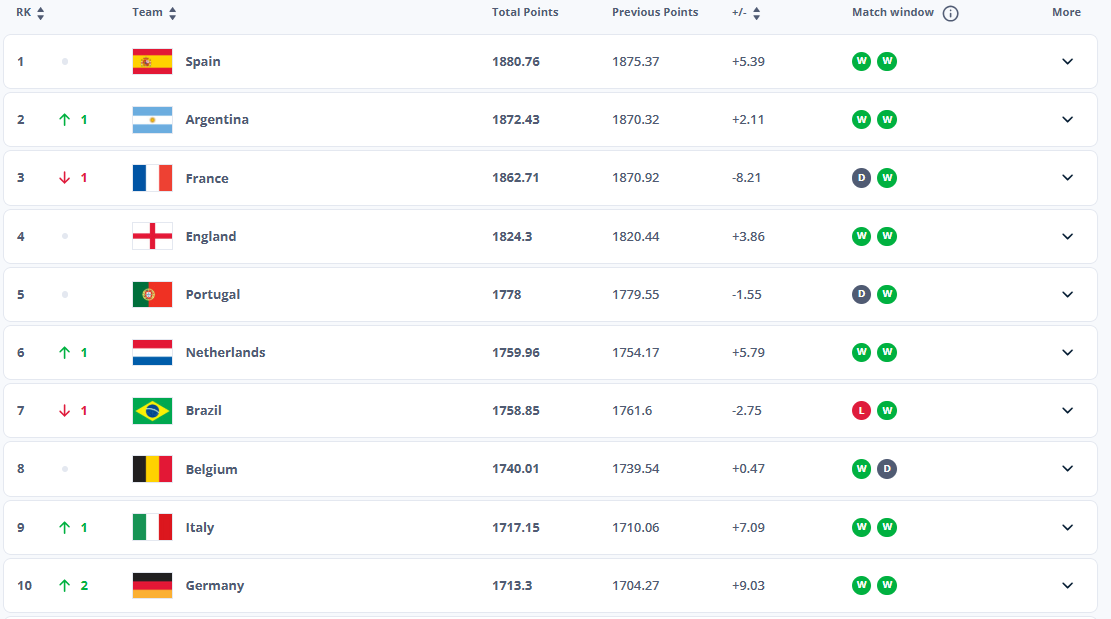This screenshot has width=1111, height=619.
Task: Open the Italy row chevron
Action: 1067,528
